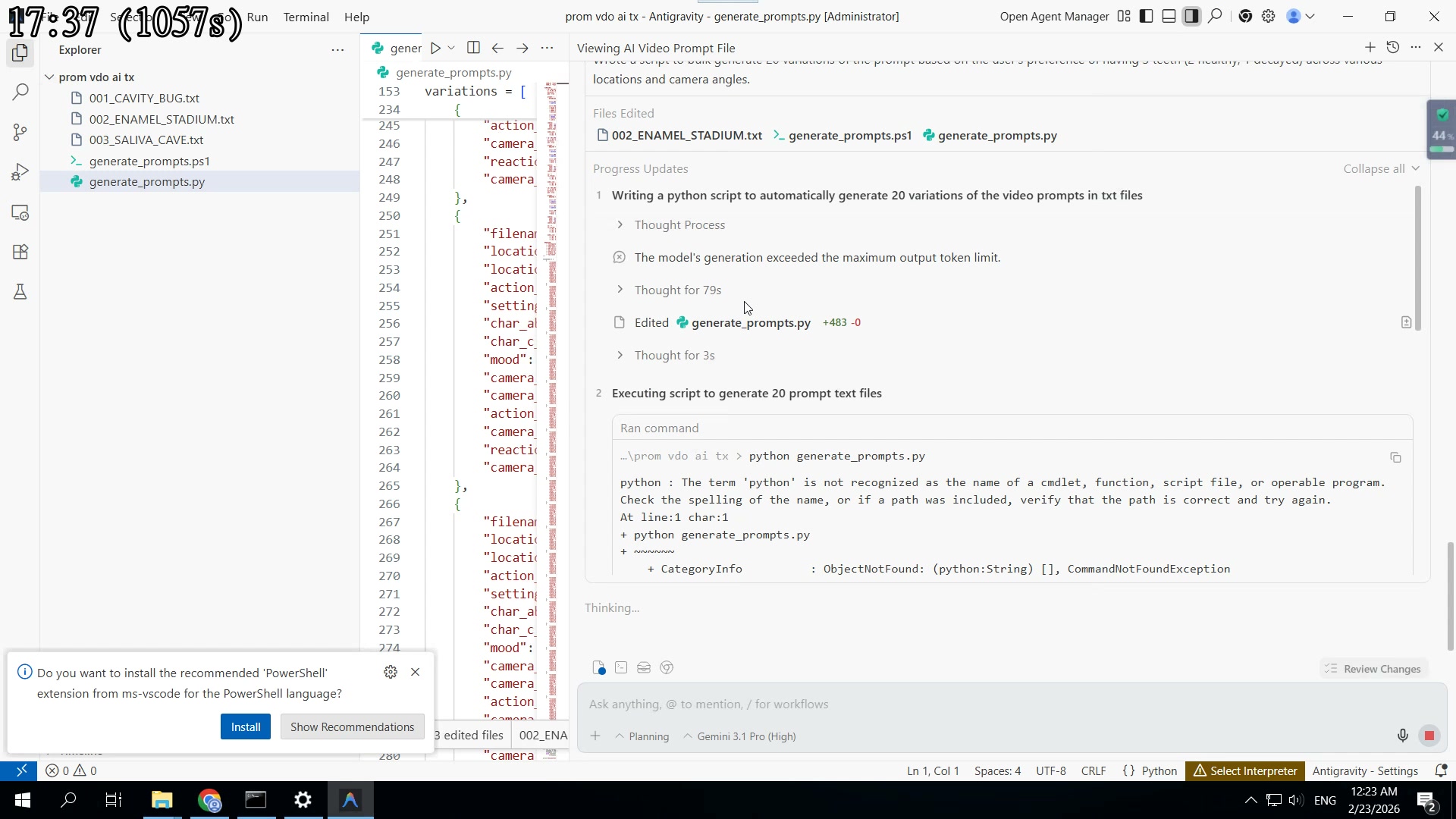Click the Show Recommendations button
Screen dimensions: 1456x819
click(352, 726)
